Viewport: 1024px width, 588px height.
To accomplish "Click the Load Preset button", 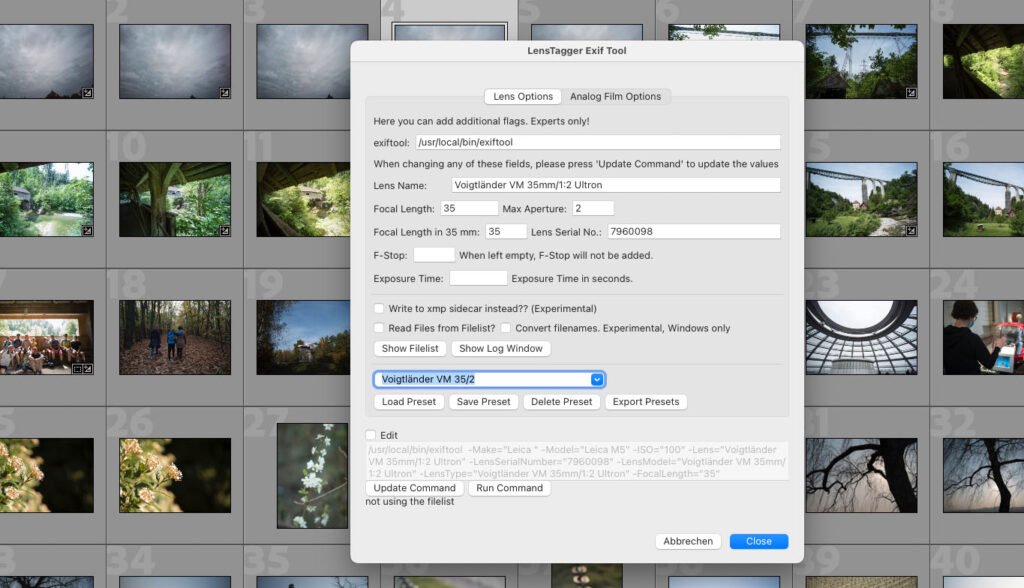I will tap(409, 402).
